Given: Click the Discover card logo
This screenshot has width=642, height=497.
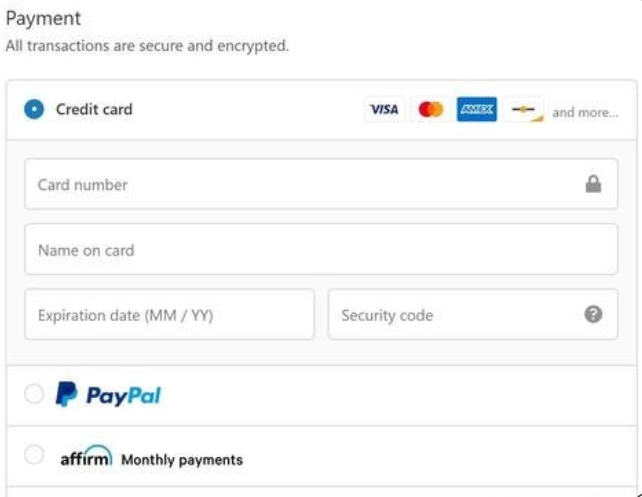Looking at the screenshot, I should pyautogui.click(x=523, y=109).
